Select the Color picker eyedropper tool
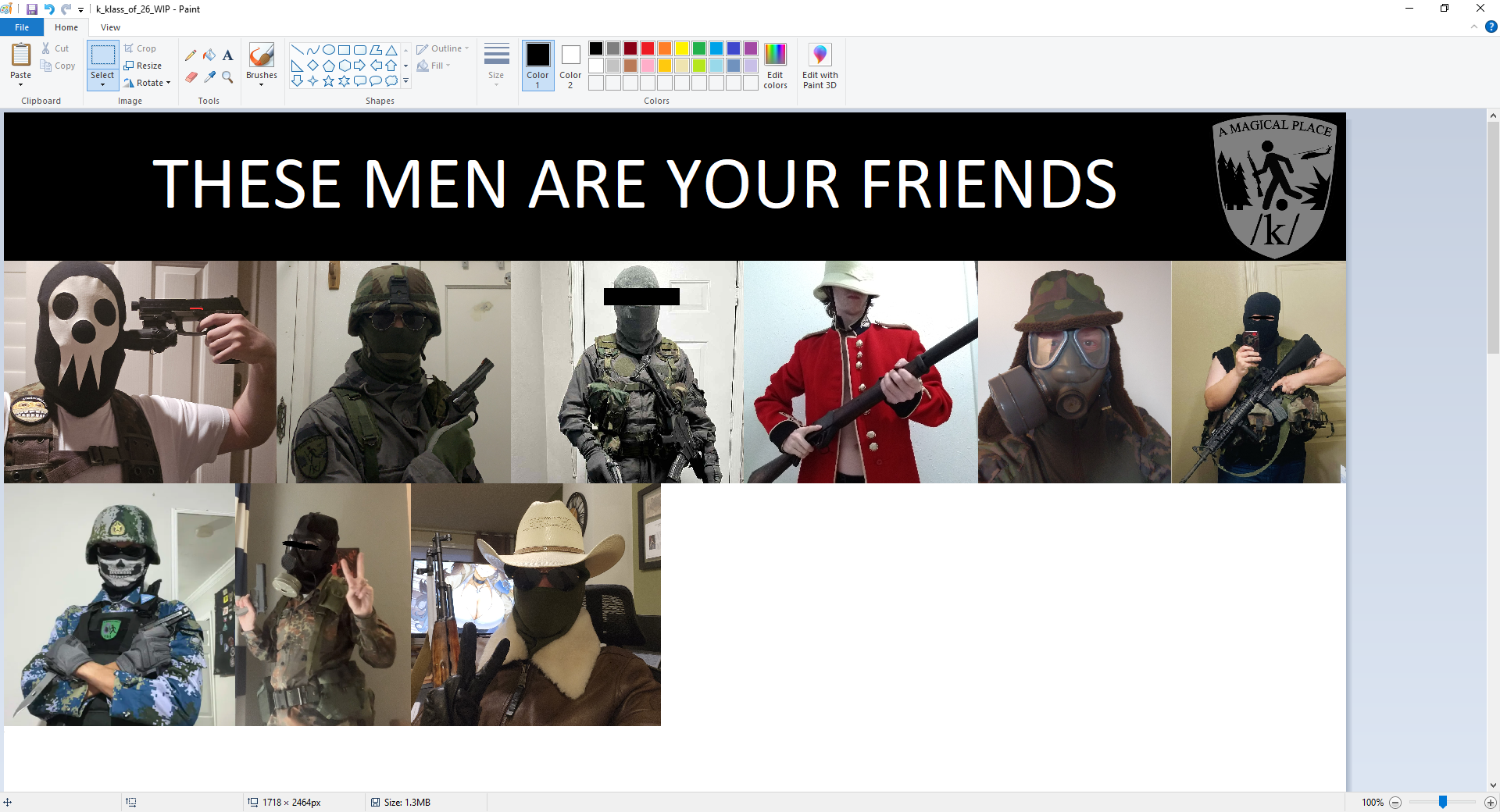The width and height of the screenshot is (1500, 812). (x=209, y=77)
